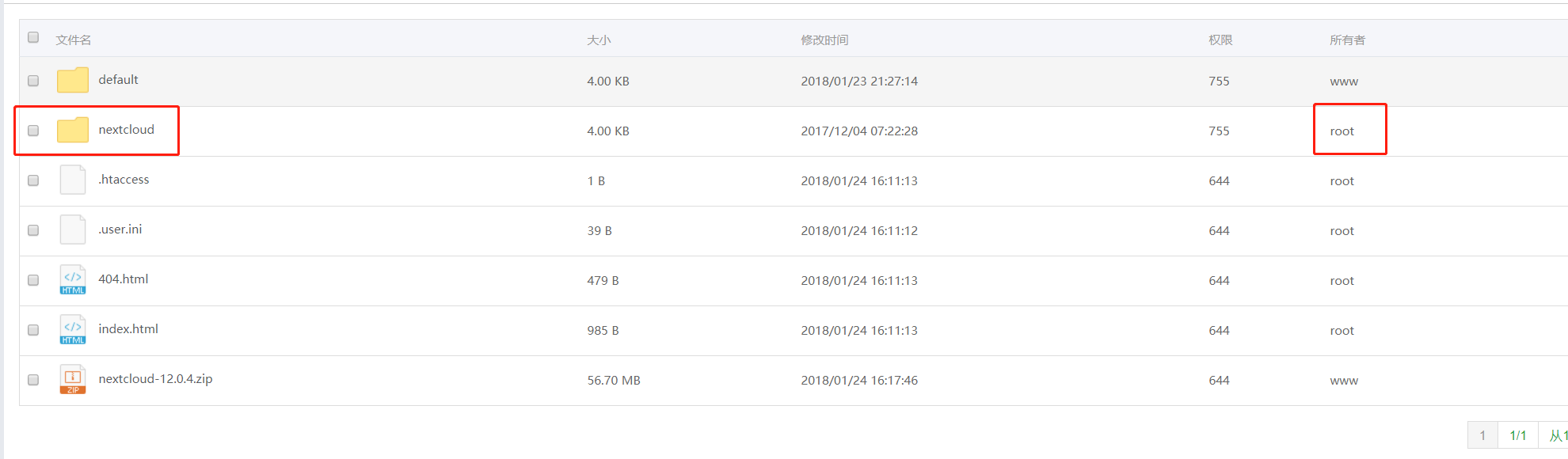
Task: Click the index.html HTML file icon
Action: (x=73, y=329)
